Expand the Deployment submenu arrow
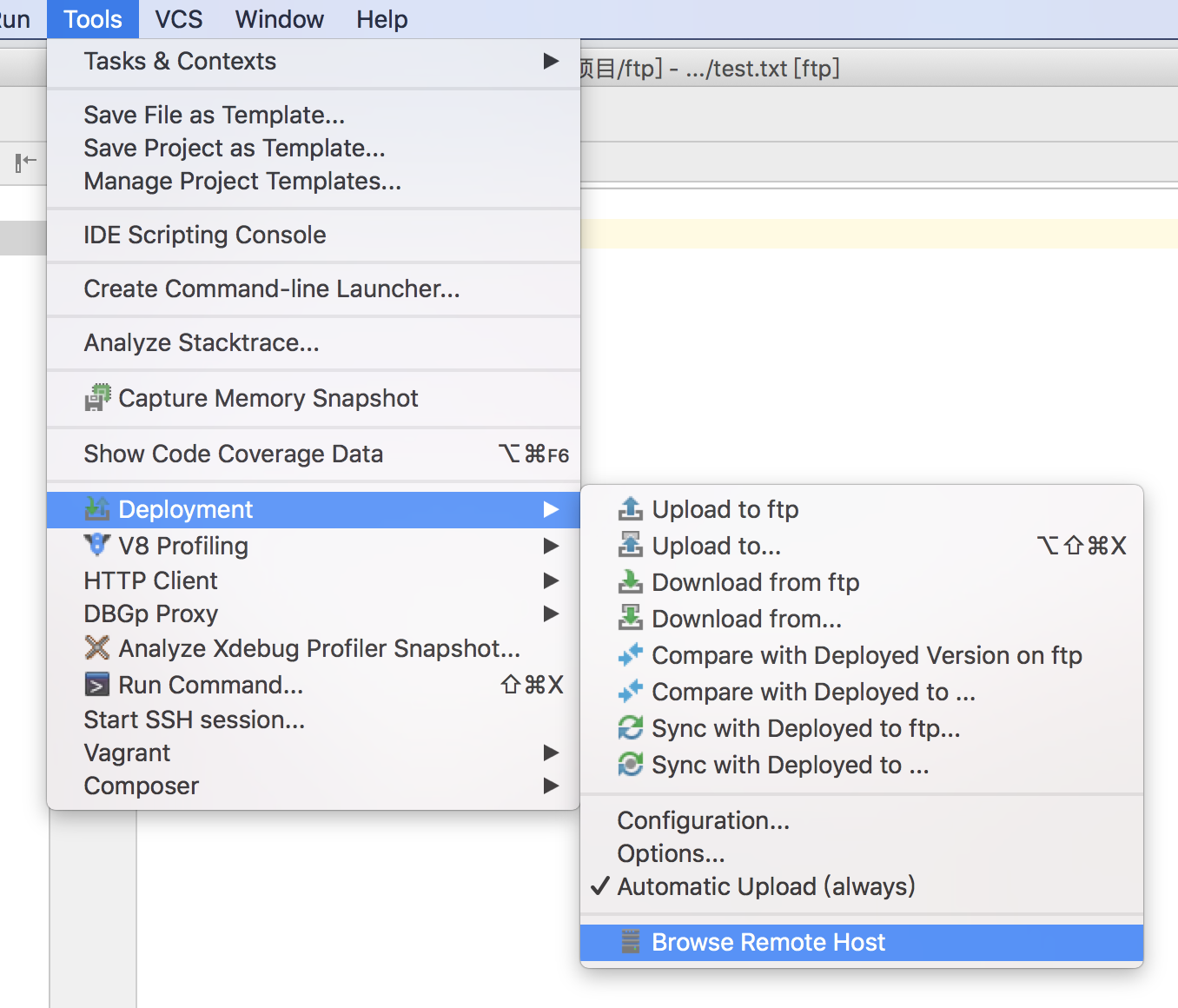Viewport: 1178px width, 1008px height. point(551,509)
